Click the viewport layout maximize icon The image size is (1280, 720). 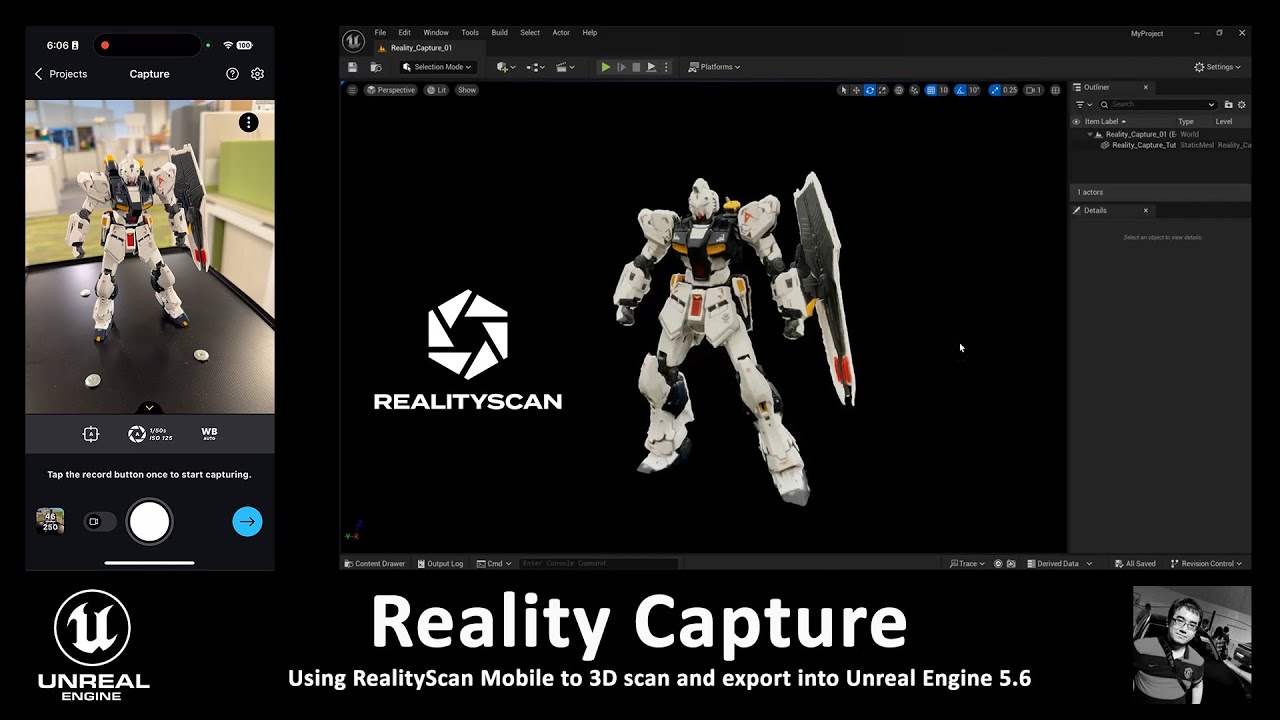pos(1055,90)
